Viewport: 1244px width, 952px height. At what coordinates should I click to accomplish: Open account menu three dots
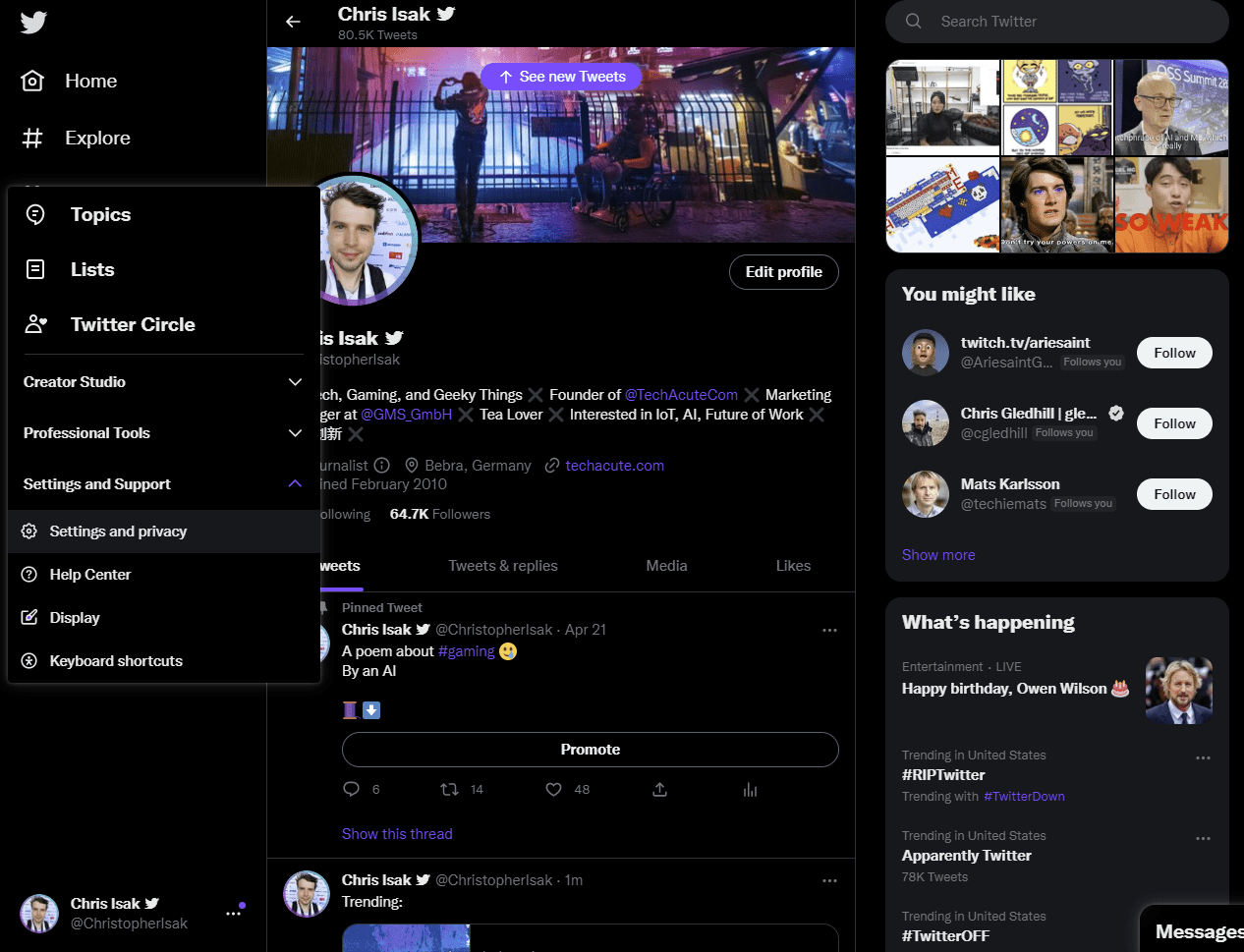pos(233,914)
